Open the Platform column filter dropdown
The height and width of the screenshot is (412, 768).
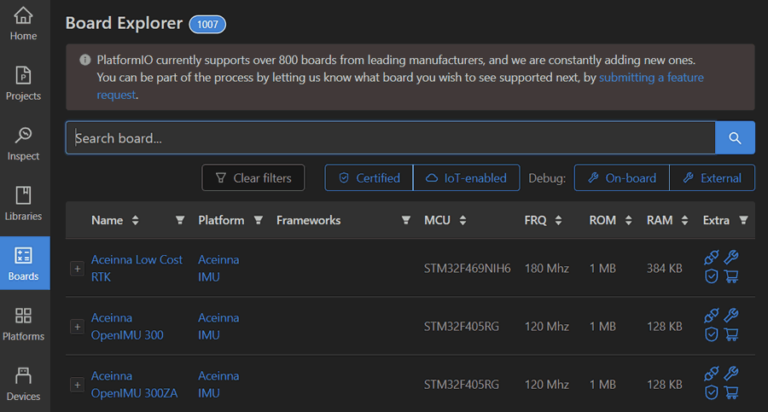click(x=258, y=220)
